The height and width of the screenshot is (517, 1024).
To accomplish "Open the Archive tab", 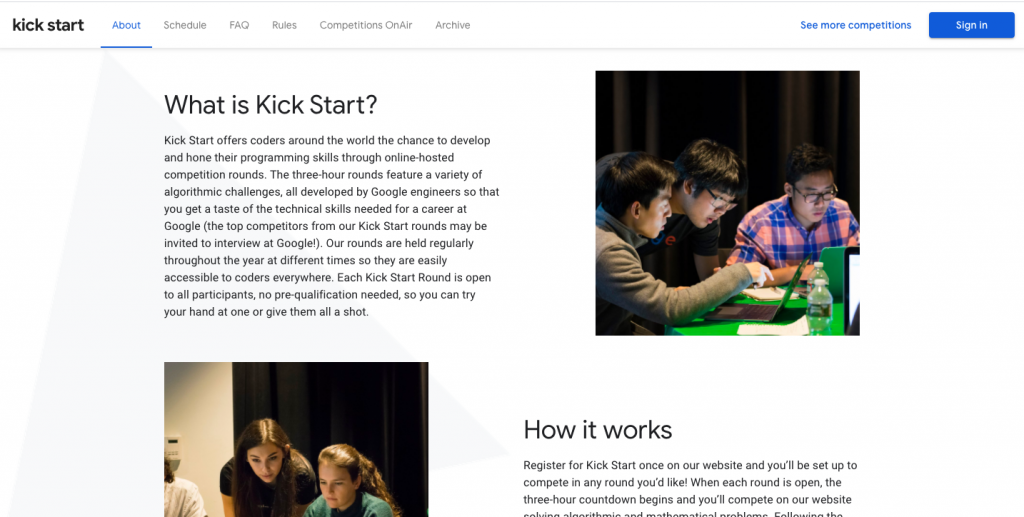I will point(453,25).
